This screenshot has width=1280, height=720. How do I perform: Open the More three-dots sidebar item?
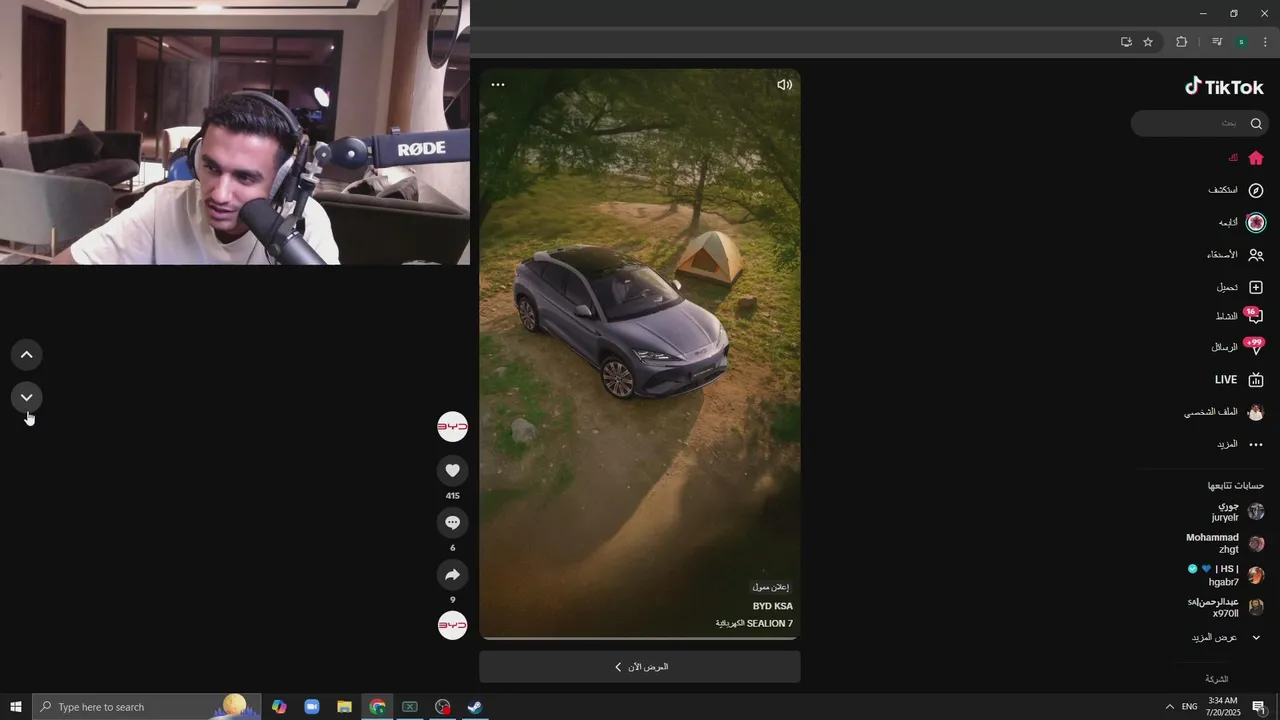click(x=1241, y=444)
